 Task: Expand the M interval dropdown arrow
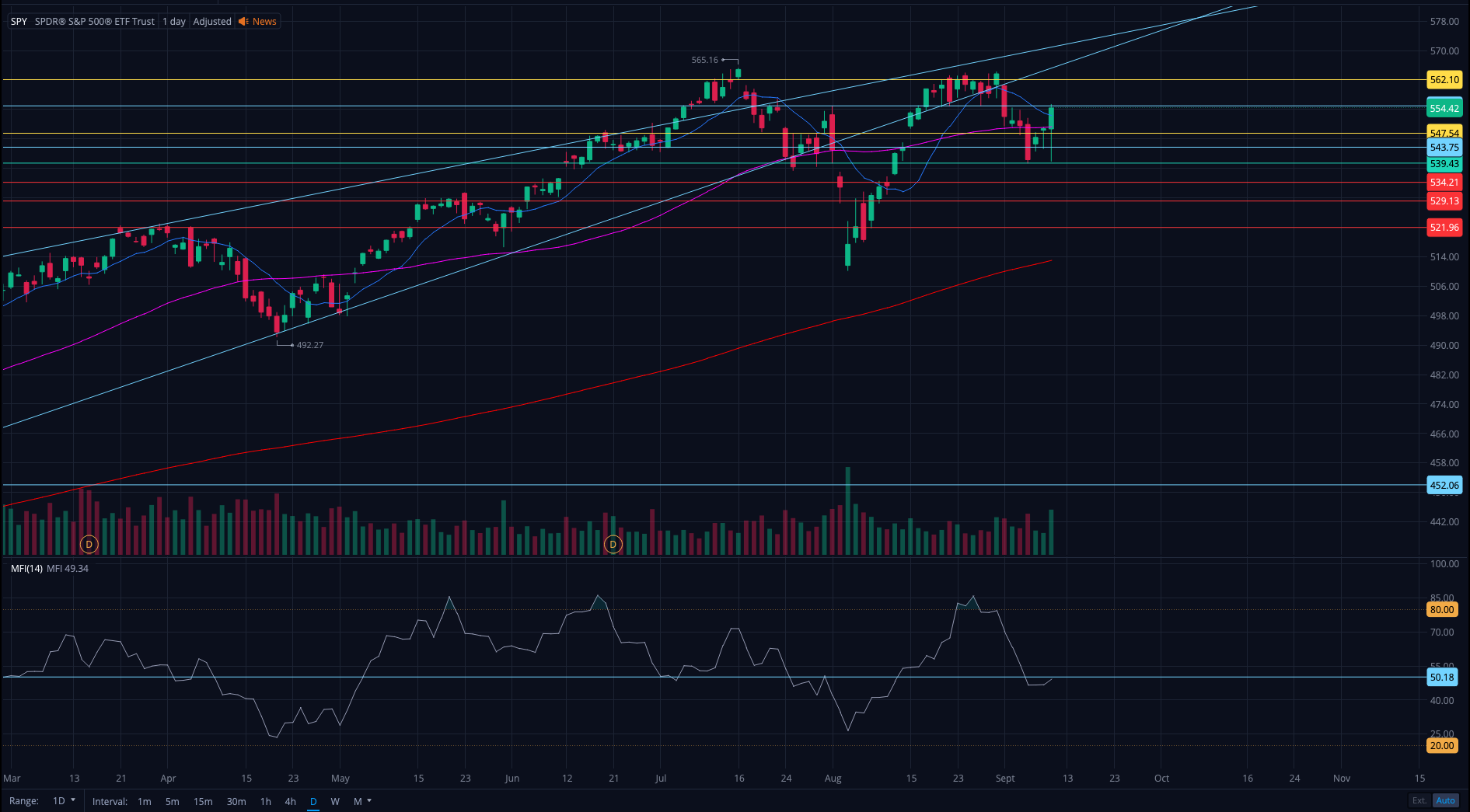point(369,800)
